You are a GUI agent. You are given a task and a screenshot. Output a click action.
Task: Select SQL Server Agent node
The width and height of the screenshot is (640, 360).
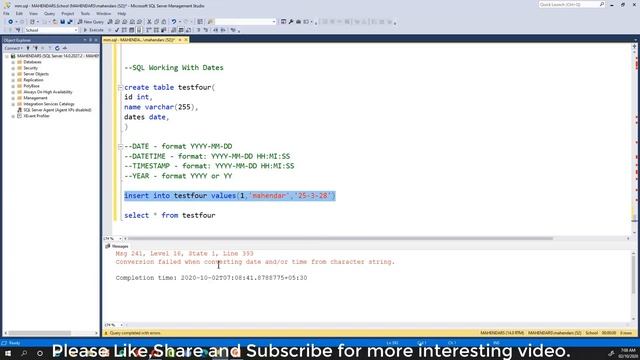click(57, 110)
